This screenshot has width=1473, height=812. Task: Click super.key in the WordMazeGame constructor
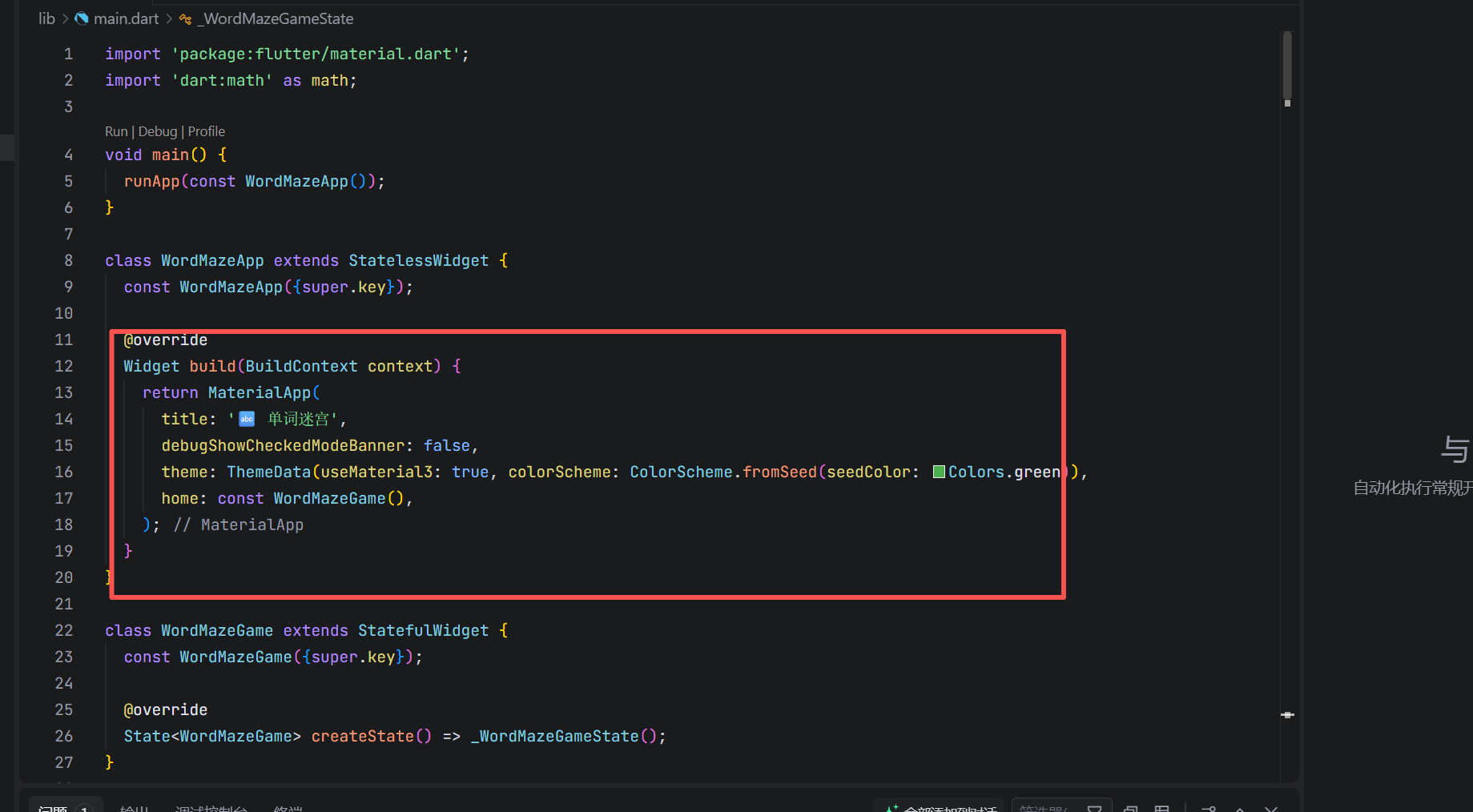coord(353,657)
